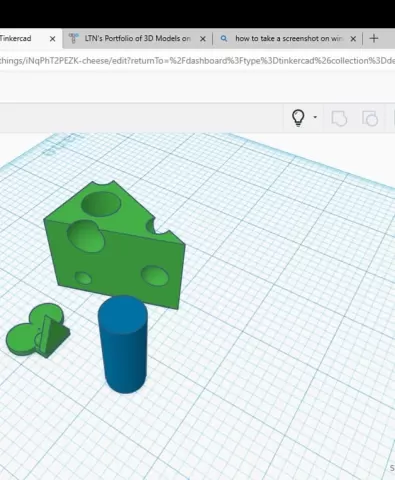
Task: Select the small green mouse shape
Action: (37, 330)
